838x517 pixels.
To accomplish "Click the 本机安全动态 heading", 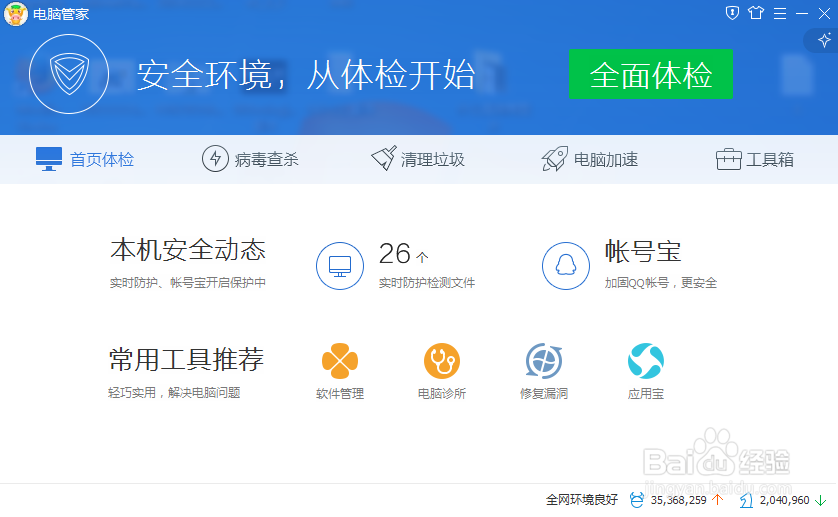I will [188, 250].
